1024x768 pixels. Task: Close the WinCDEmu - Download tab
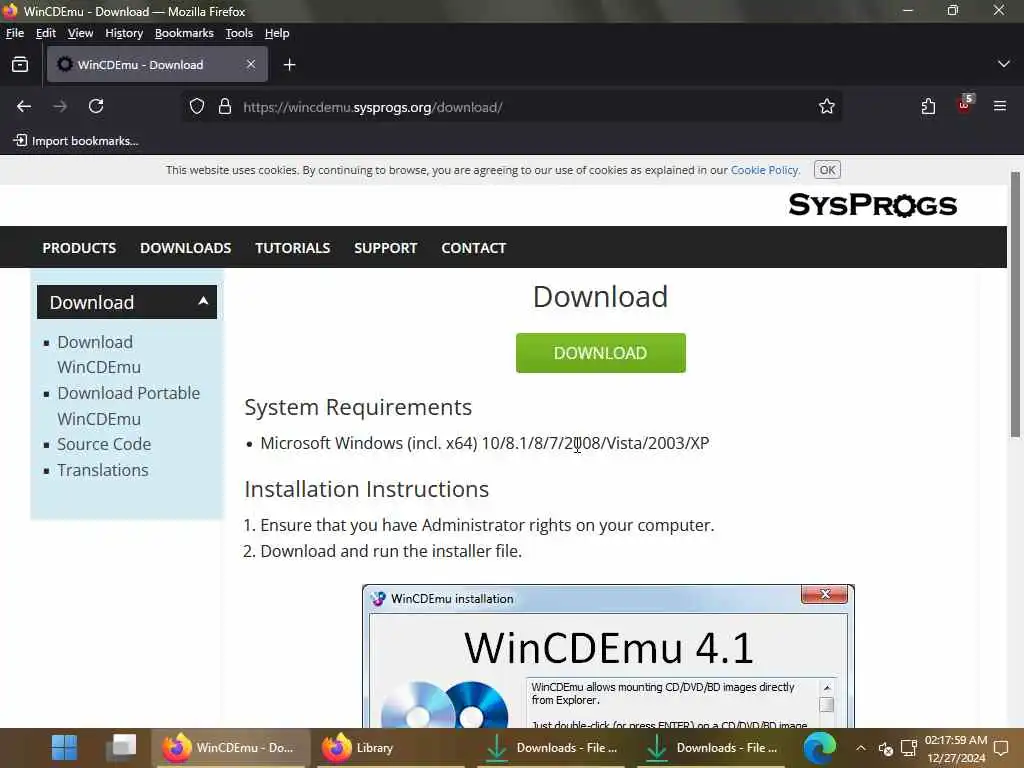pos(251,64)
